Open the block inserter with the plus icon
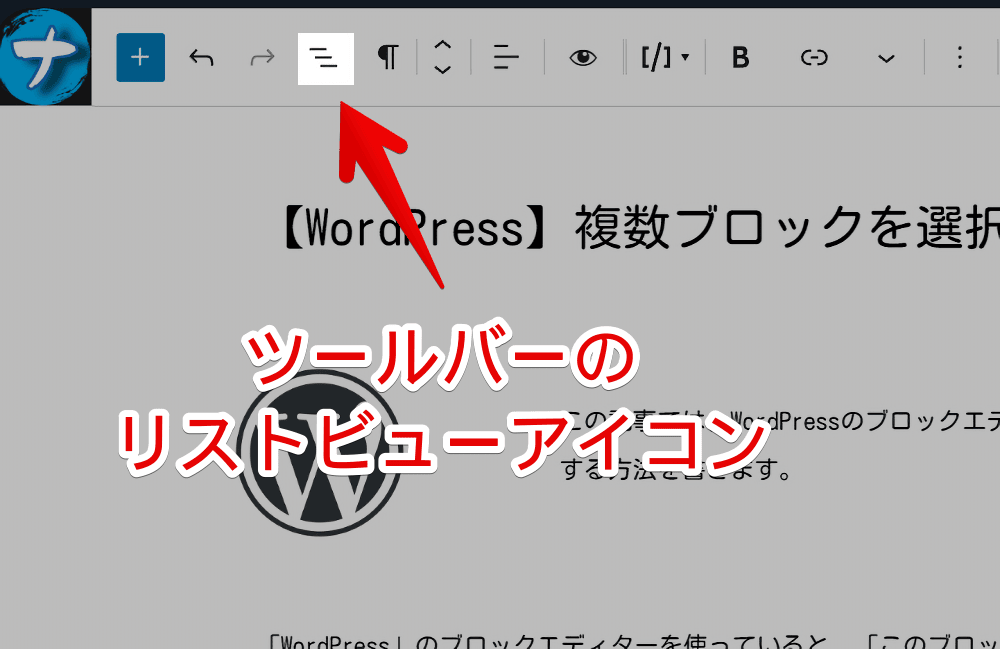This screenshot has width=1000, height=649. point(140,57)
